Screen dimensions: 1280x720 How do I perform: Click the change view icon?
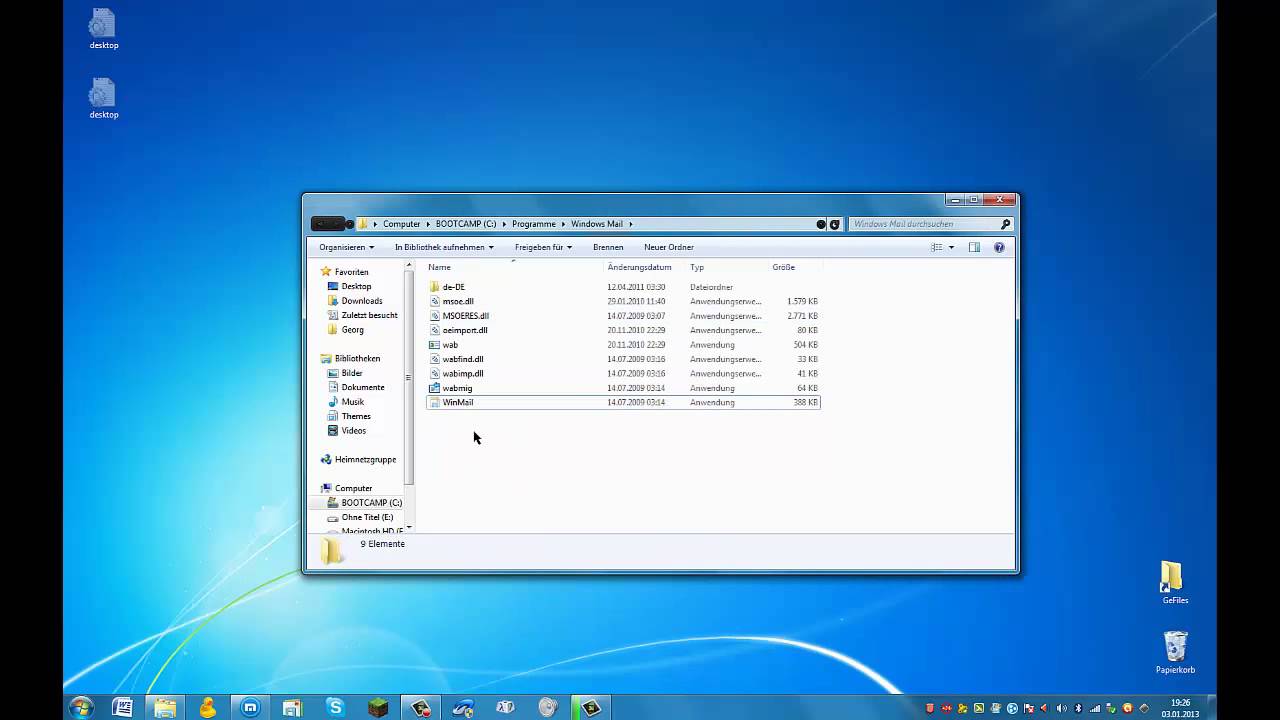pyautogui.click(x=937, y=247)
